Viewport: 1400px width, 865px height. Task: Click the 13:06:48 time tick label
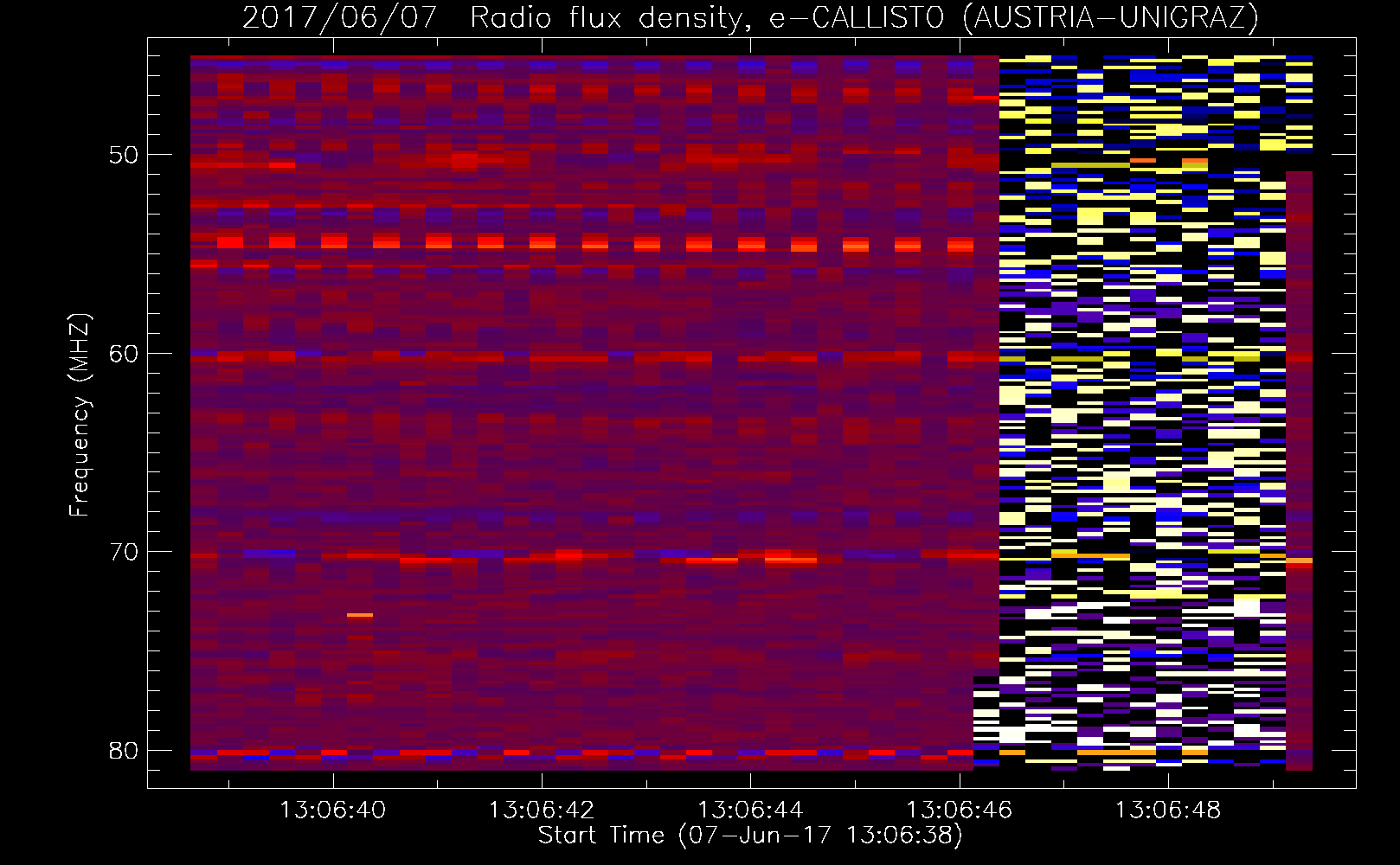coord(1168,810)
